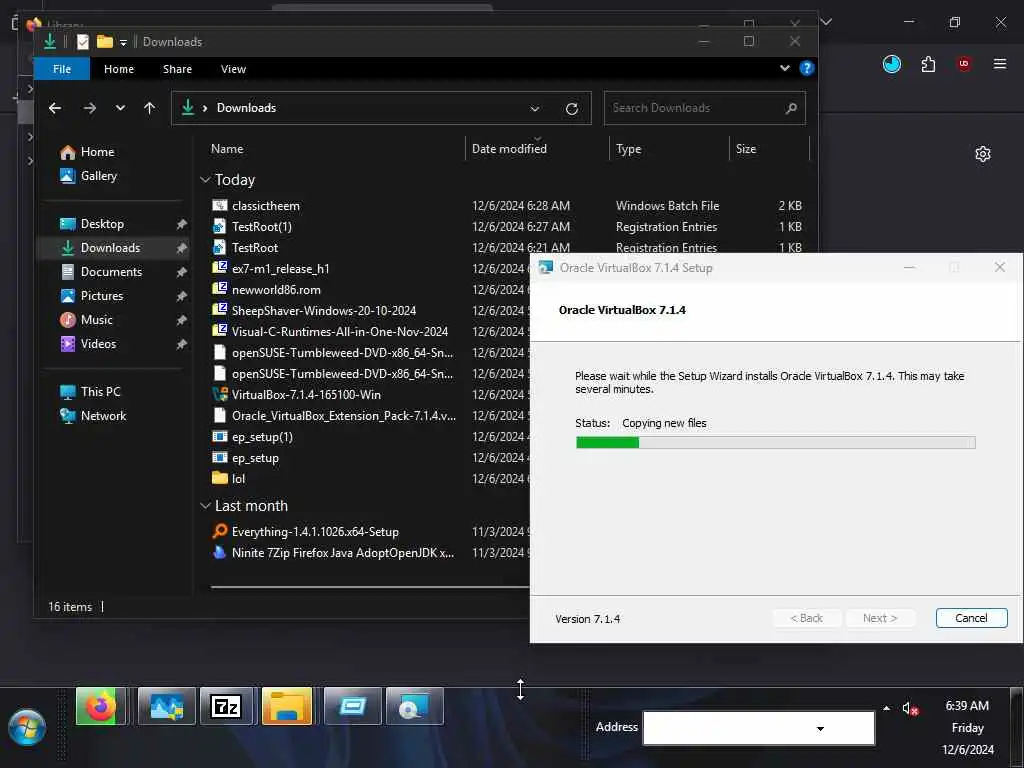
Task: Go back in File Explorer
Action: point(55,108)
